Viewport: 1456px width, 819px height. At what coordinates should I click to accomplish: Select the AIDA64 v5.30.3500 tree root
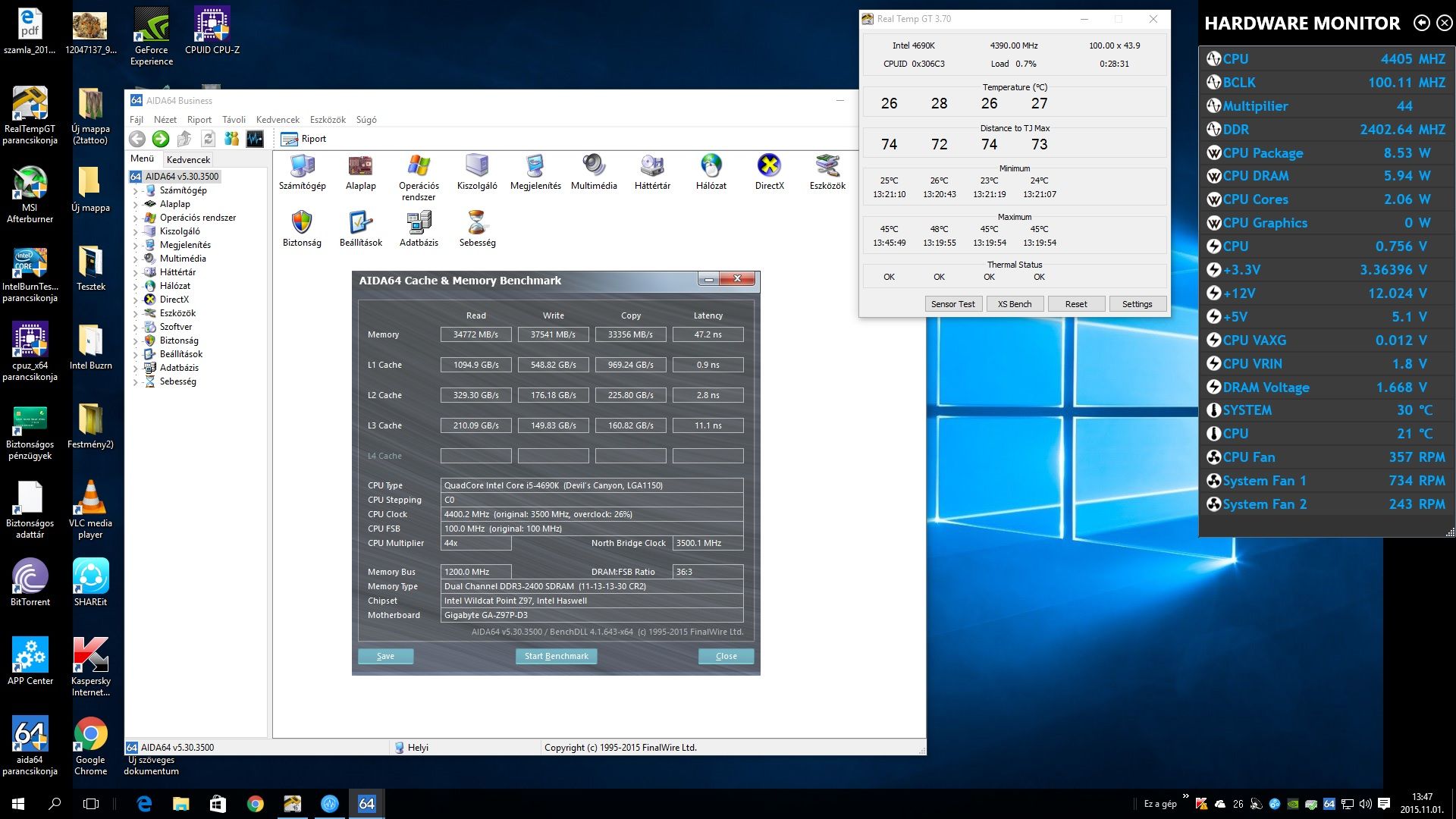pos(176,177)
